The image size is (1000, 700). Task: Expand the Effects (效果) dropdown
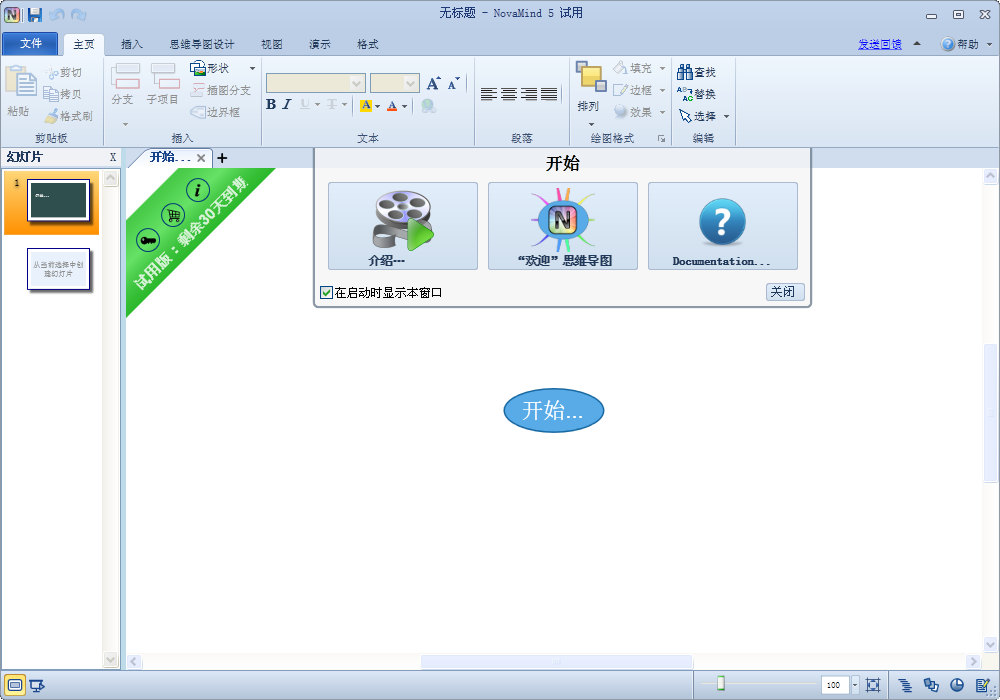[663, 113]
